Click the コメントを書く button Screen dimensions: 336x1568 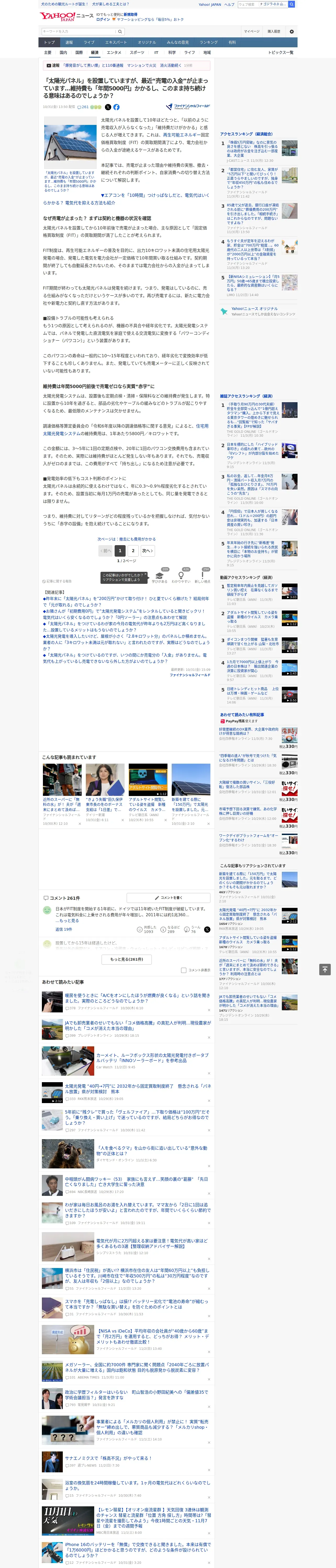coord(169,898)
